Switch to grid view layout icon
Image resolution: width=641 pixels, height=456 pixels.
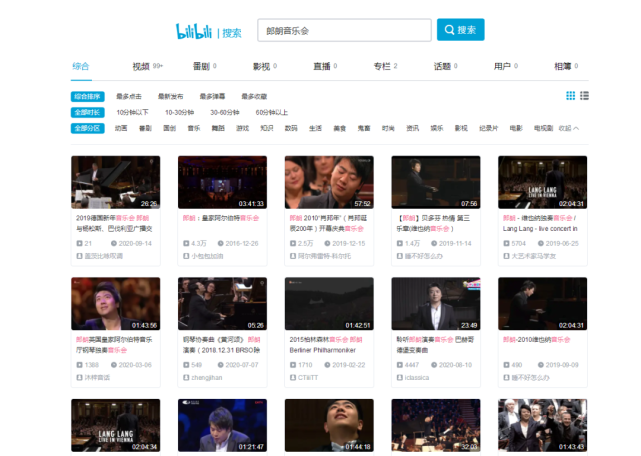(x=571, y=96)
